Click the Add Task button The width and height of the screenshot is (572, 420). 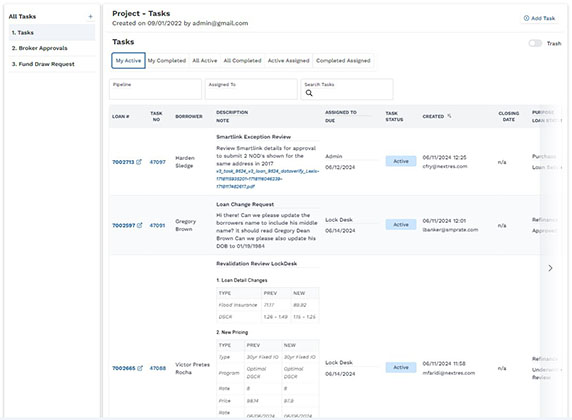coord(539,18)
